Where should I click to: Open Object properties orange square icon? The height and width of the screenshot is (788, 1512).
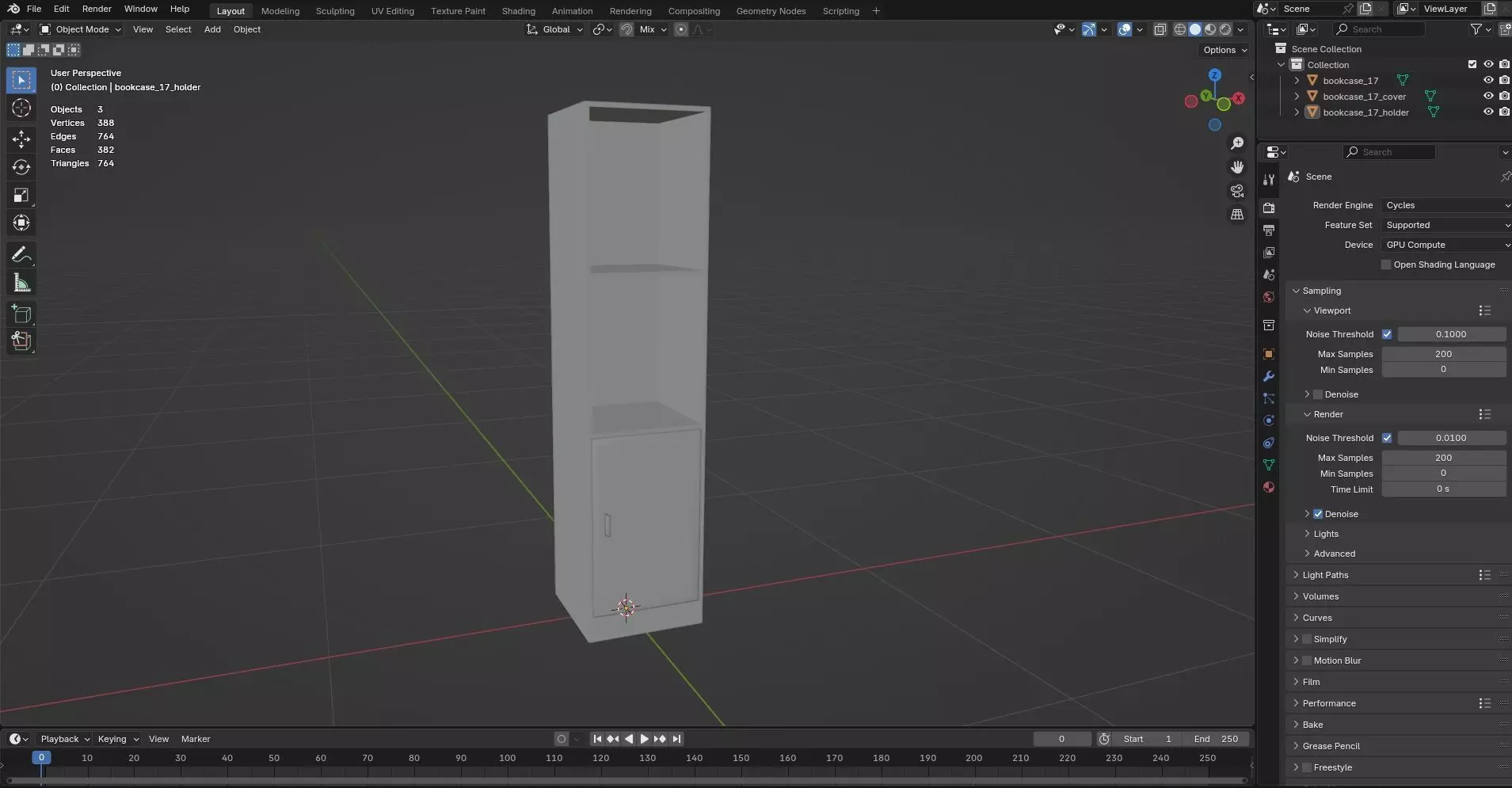pos(1269,354)
